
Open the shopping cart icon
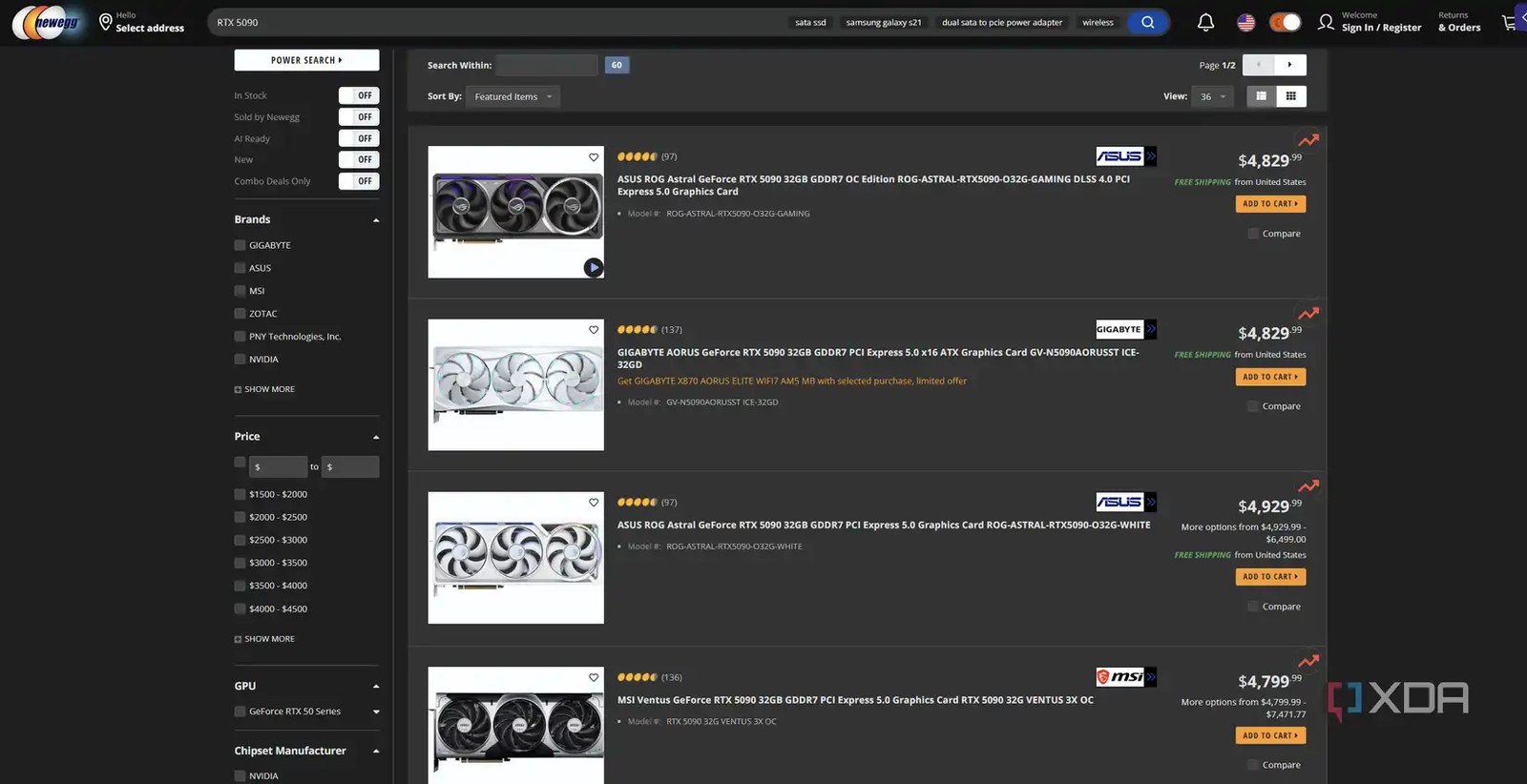point(1510,22)
